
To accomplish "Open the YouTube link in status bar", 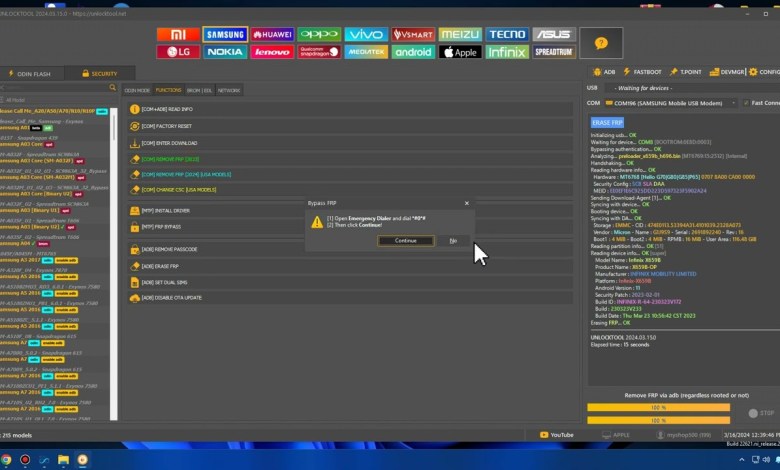I will pos(557,435).
